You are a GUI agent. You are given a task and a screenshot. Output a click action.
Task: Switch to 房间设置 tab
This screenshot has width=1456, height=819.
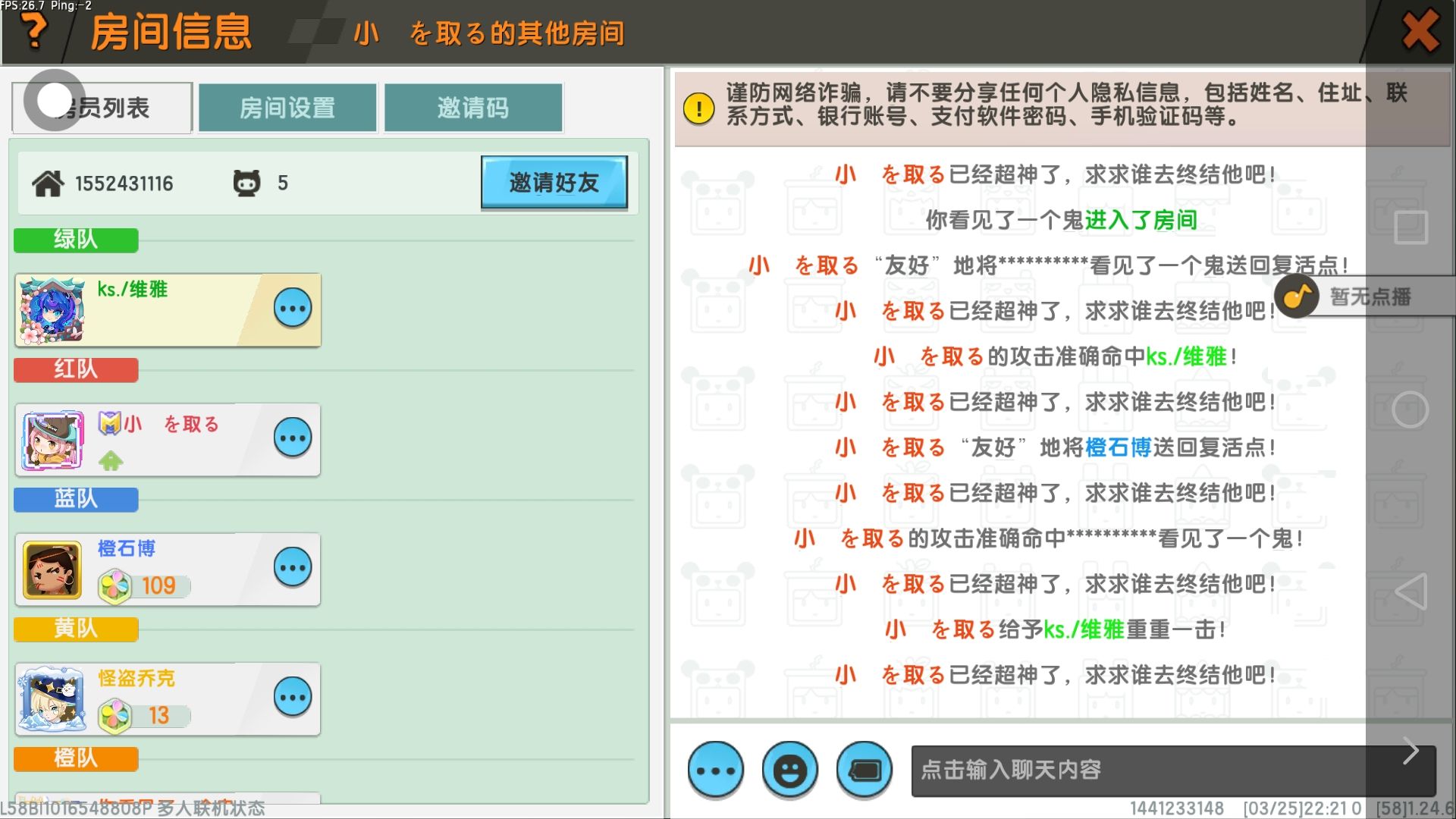(287, 108)
